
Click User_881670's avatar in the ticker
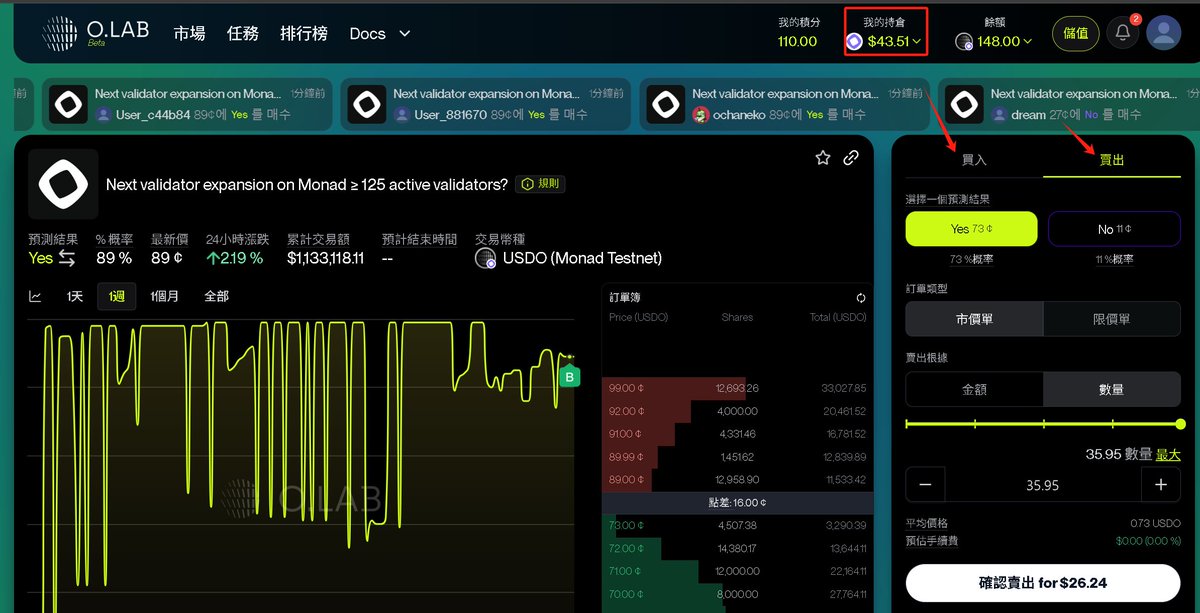pyautogui.click(x=402, y=115)
